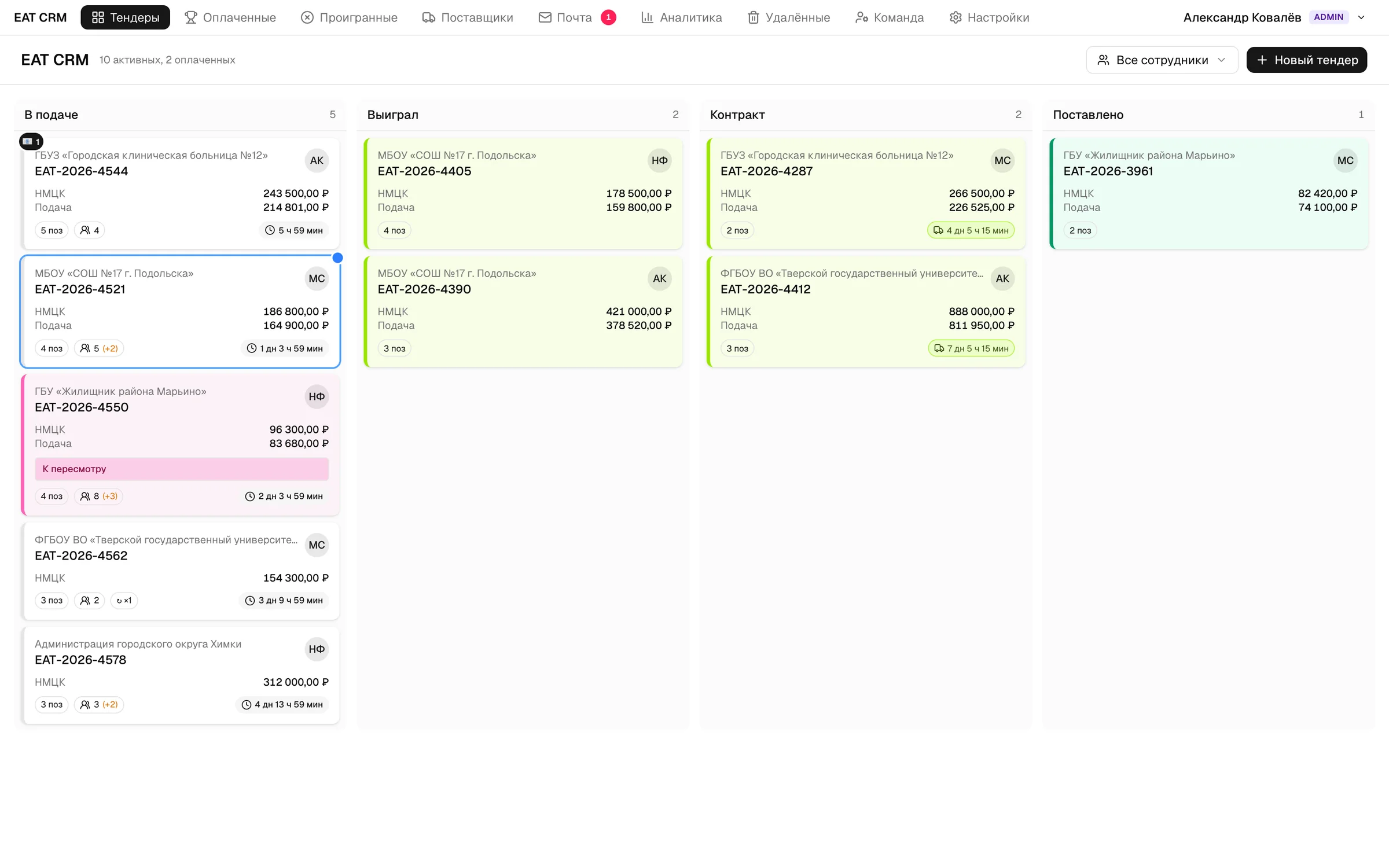
Task: Click the Новый тендер button
Action: point(1307,60)
